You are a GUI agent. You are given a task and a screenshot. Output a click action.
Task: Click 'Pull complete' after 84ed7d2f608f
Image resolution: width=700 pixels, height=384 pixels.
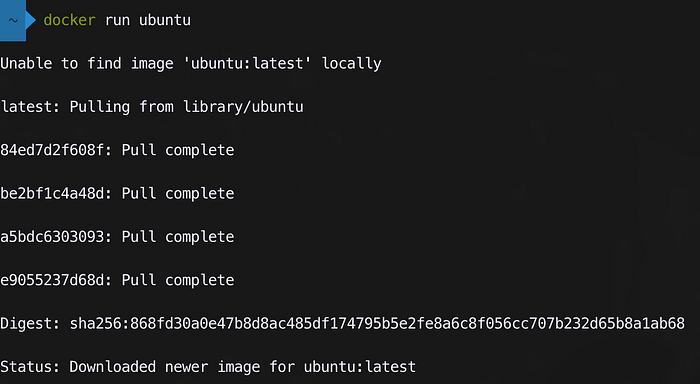point(178,150)
